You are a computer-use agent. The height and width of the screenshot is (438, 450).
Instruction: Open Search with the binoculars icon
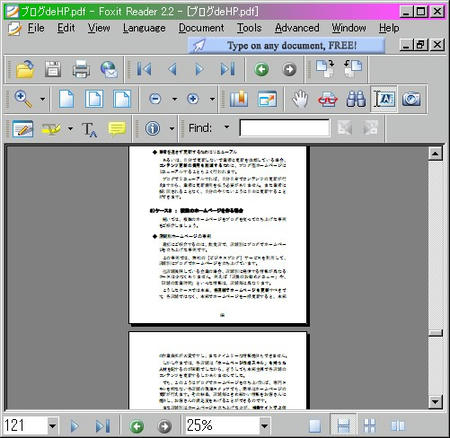[356, 99]
